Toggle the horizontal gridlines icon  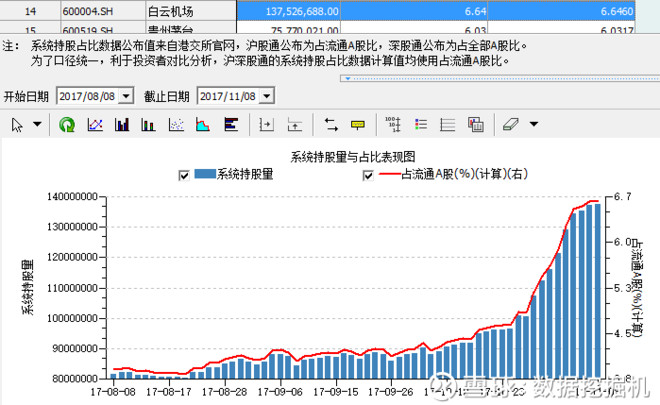pos(447,125)
